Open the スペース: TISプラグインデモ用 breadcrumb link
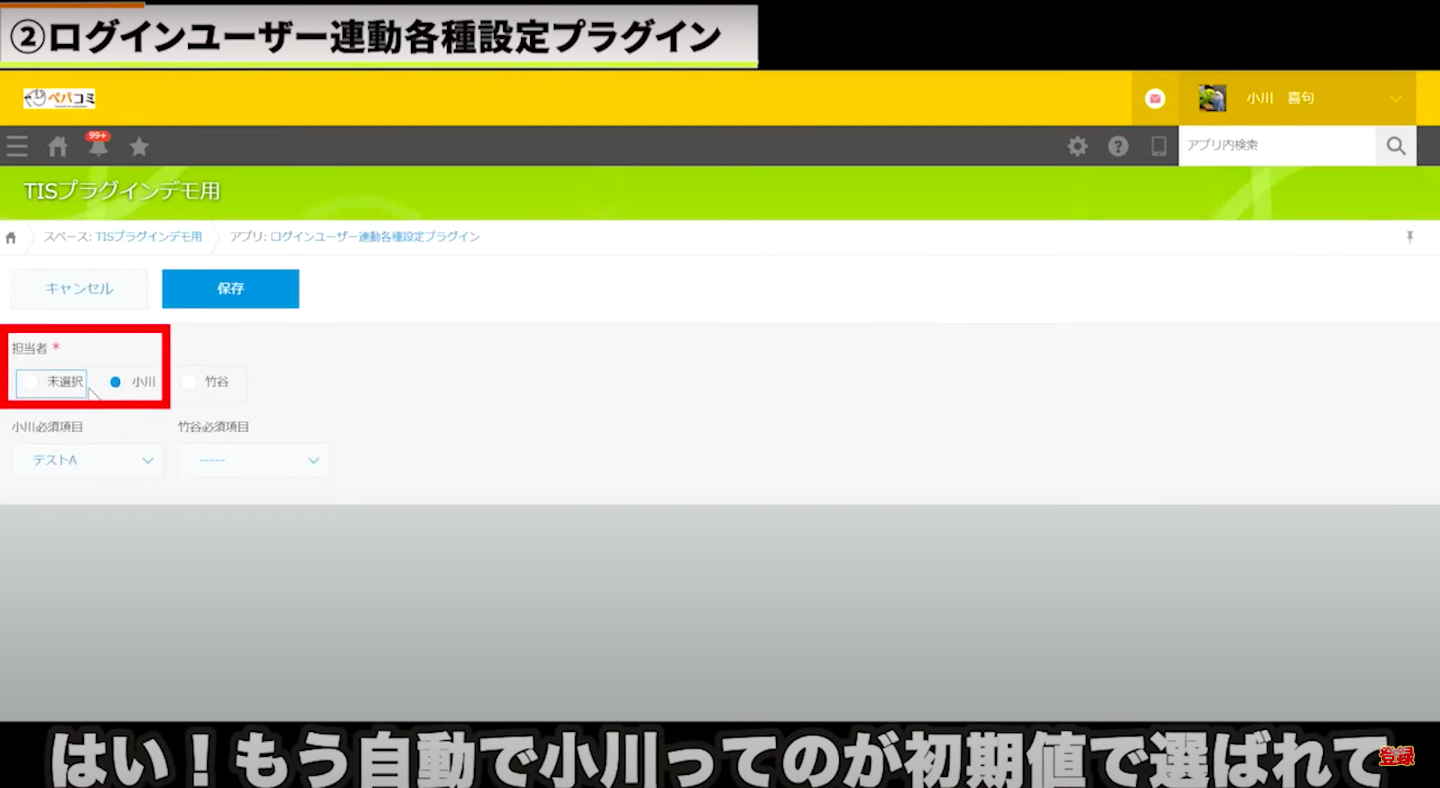The image size is (1440, 788). coord(123,237)
